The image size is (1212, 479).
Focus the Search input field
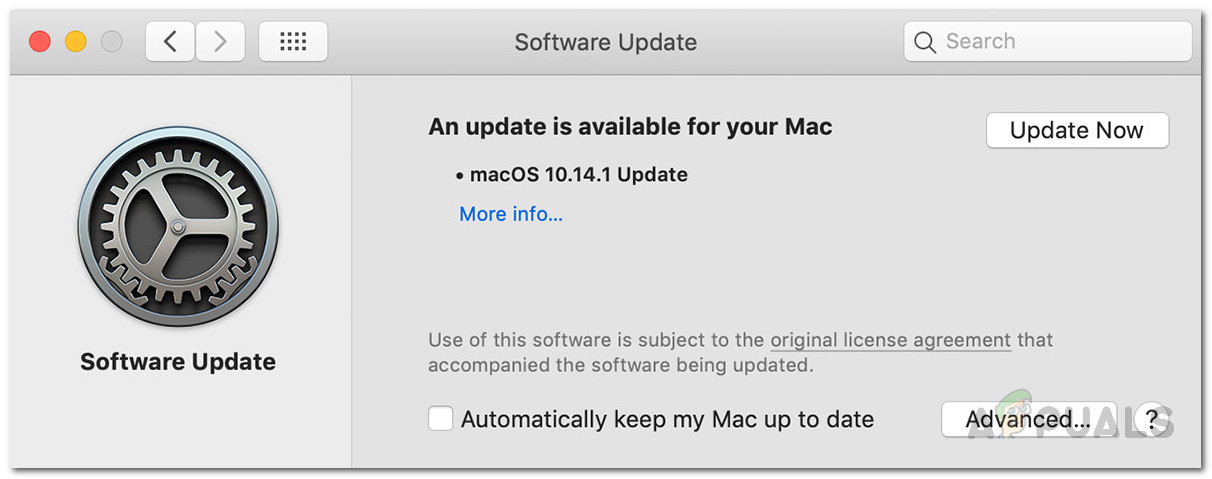coord(1060,42)
